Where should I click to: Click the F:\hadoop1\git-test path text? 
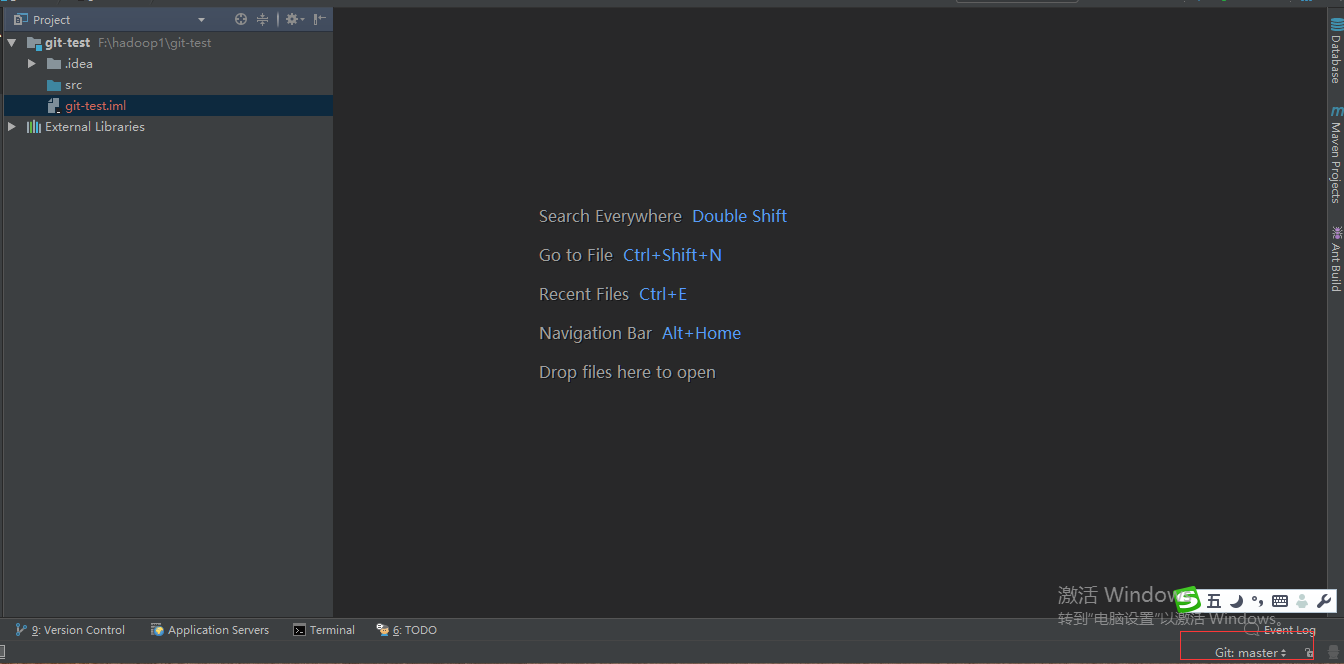[154, 43]
